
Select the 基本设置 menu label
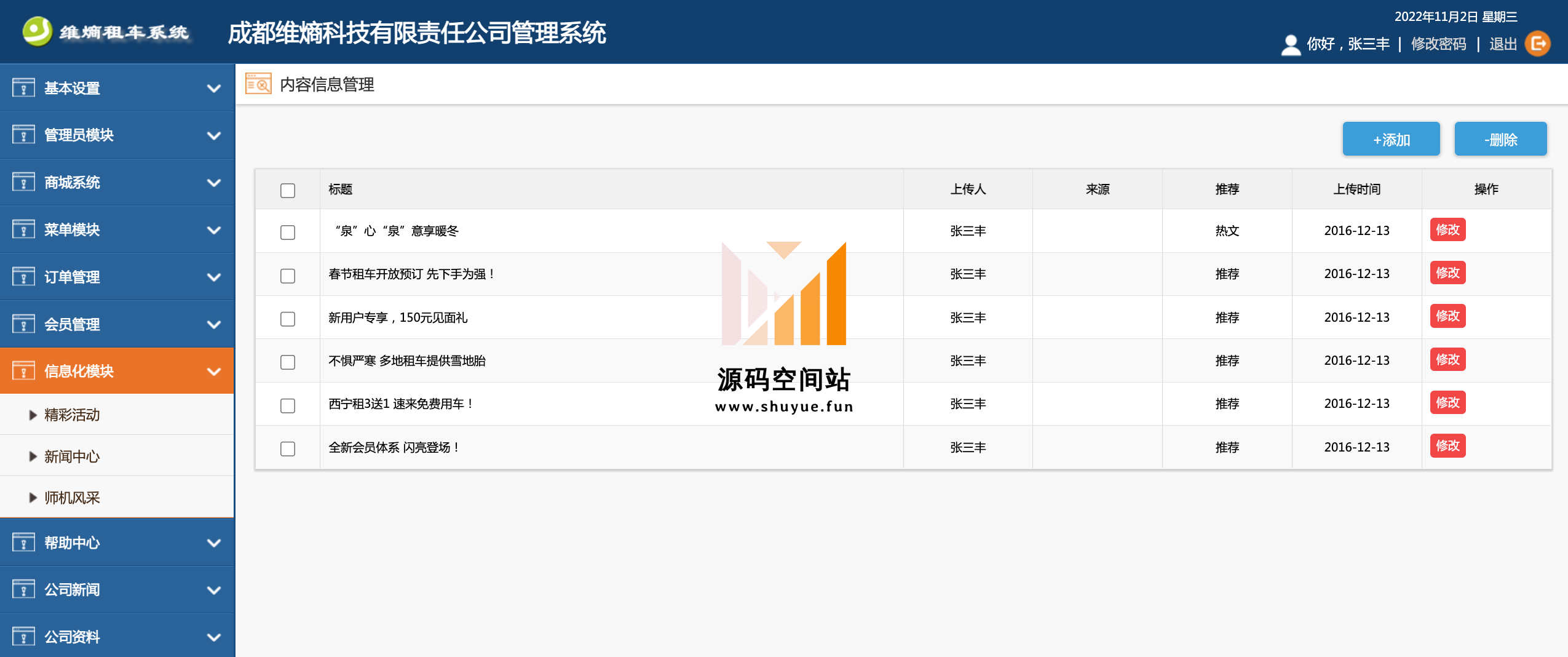[x=72, y=88]
